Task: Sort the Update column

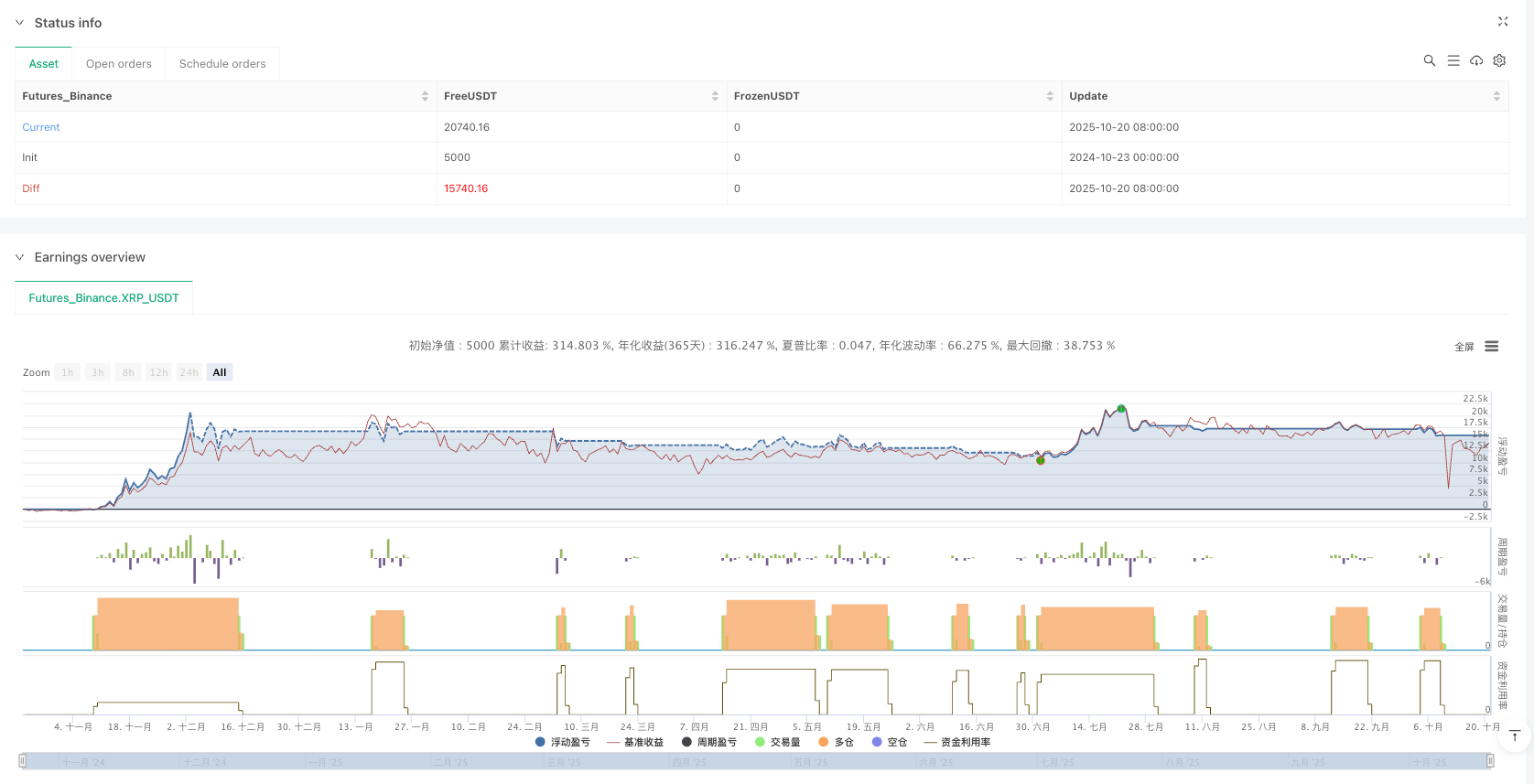Action: click(1496, 96)
